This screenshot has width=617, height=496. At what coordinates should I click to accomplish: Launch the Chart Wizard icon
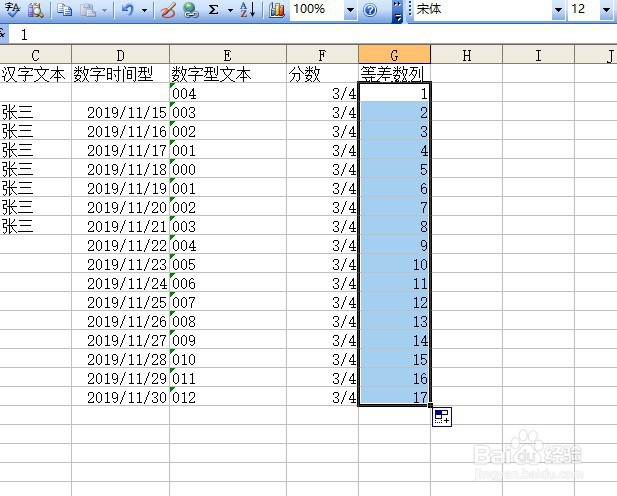pyautogui.click(x=277, y=9)
